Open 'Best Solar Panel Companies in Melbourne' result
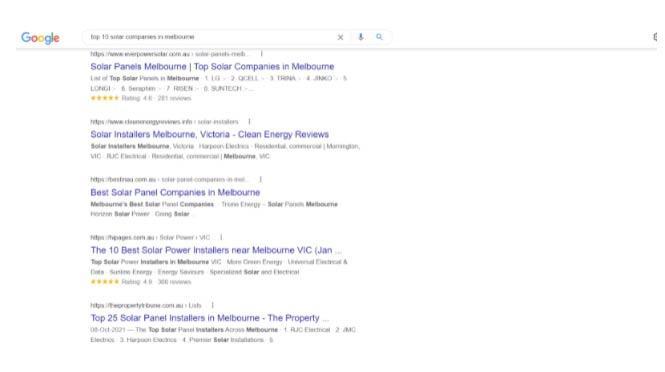Screen dimensions: 665x372 [x=175, y=193]
